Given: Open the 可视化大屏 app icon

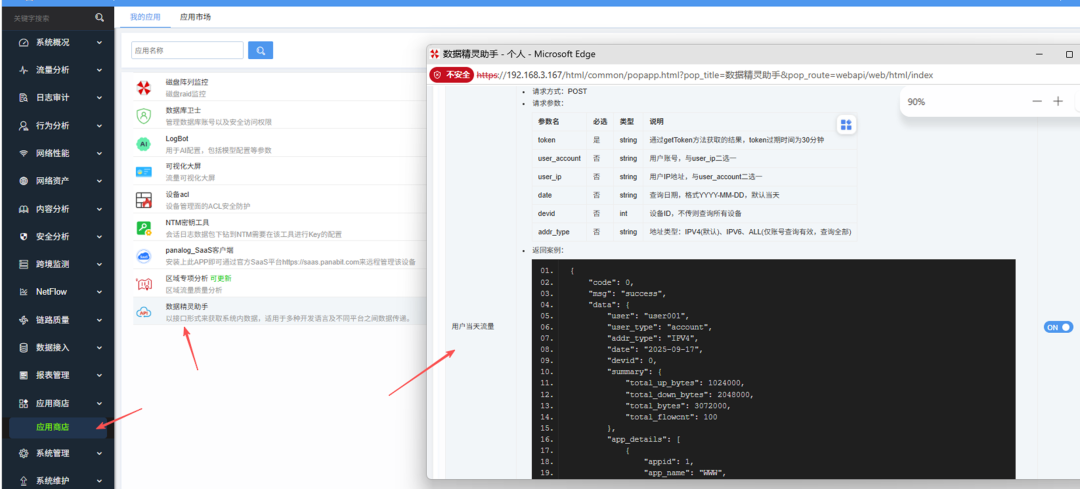Looking at the screenshot, I should click(143, 171).
